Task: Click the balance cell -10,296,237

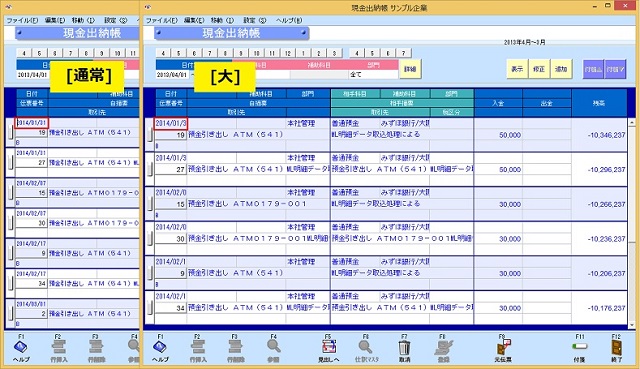Action: click(x=599, y=169)
